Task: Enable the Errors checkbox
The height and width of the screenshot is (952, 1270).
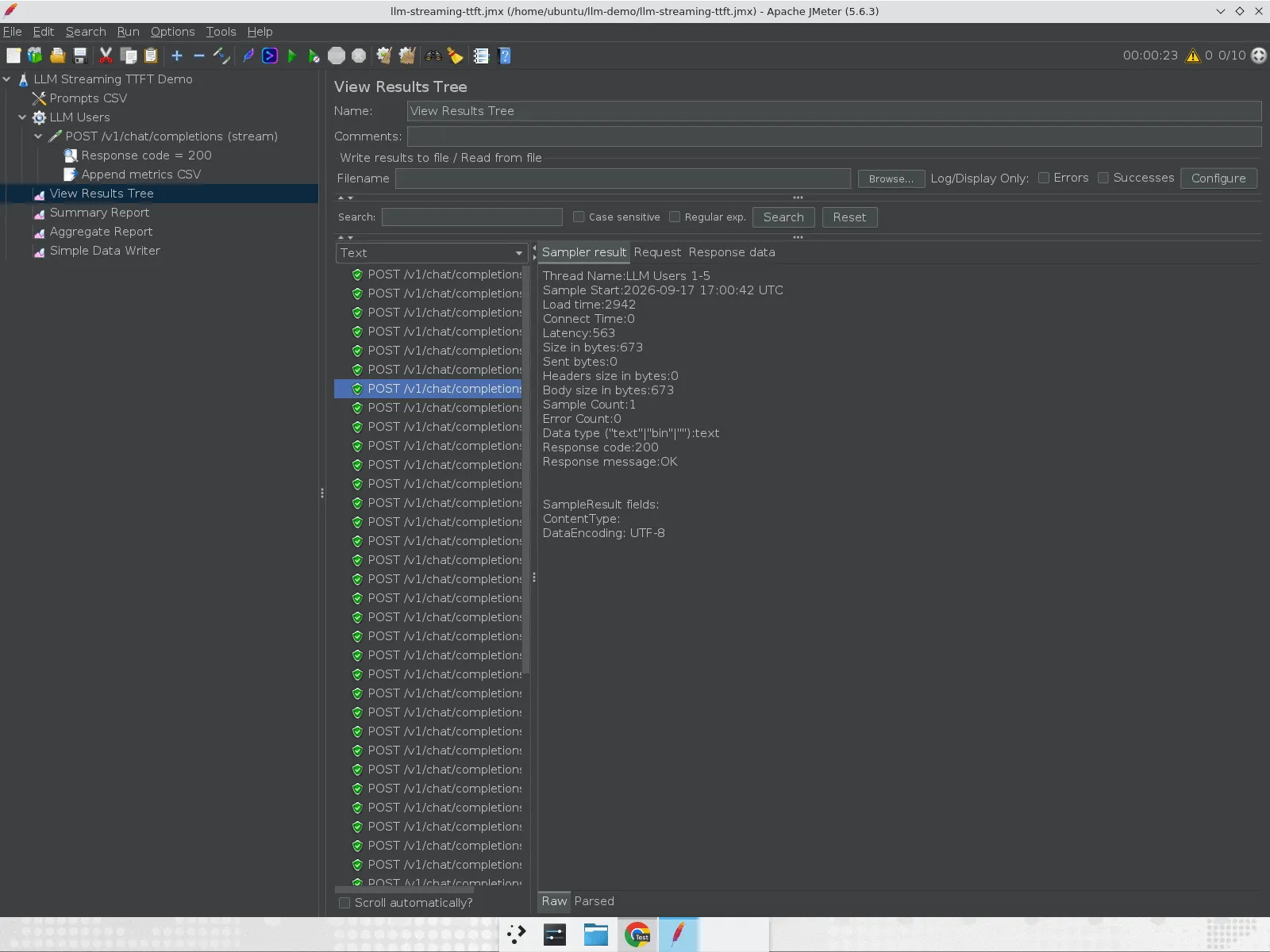Action: [1044, 178]
